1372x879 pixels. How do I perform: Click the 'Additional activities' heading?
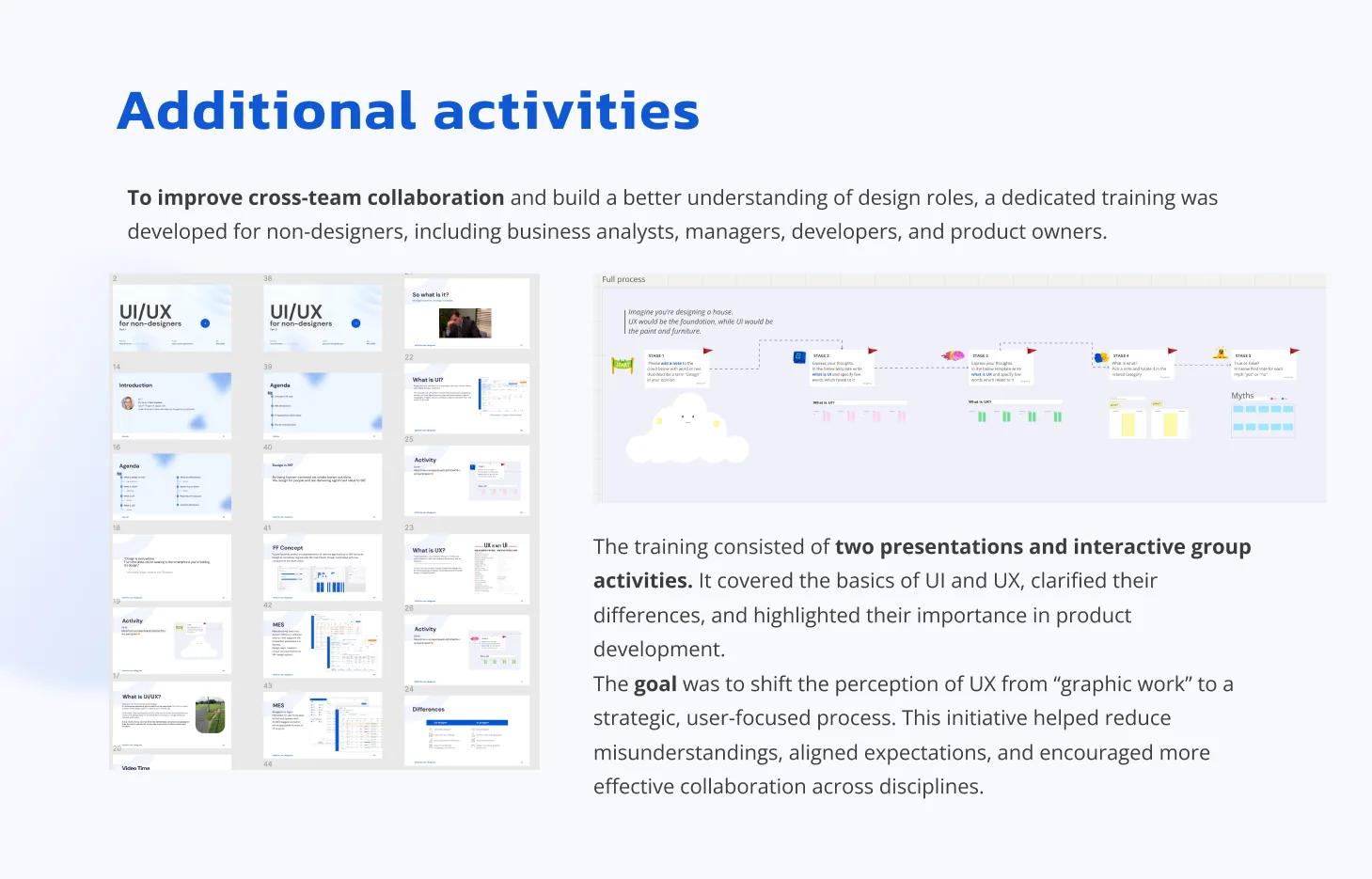408,111
